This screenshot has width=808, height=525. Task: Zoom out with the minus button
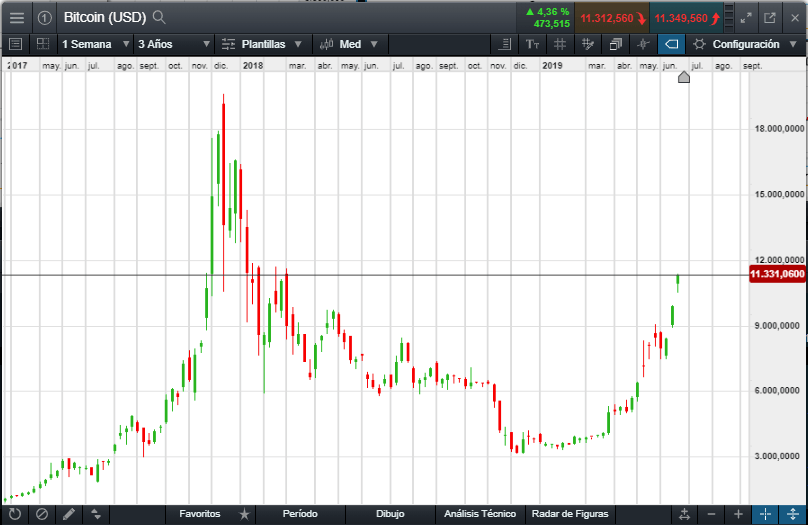coord(712,514)
